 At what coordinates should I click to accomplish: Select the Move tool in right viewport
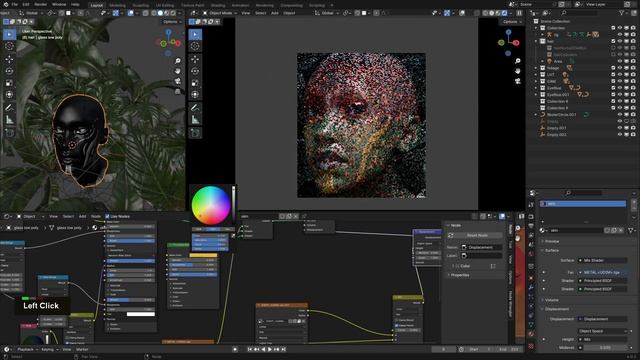[x=195, y=59]
